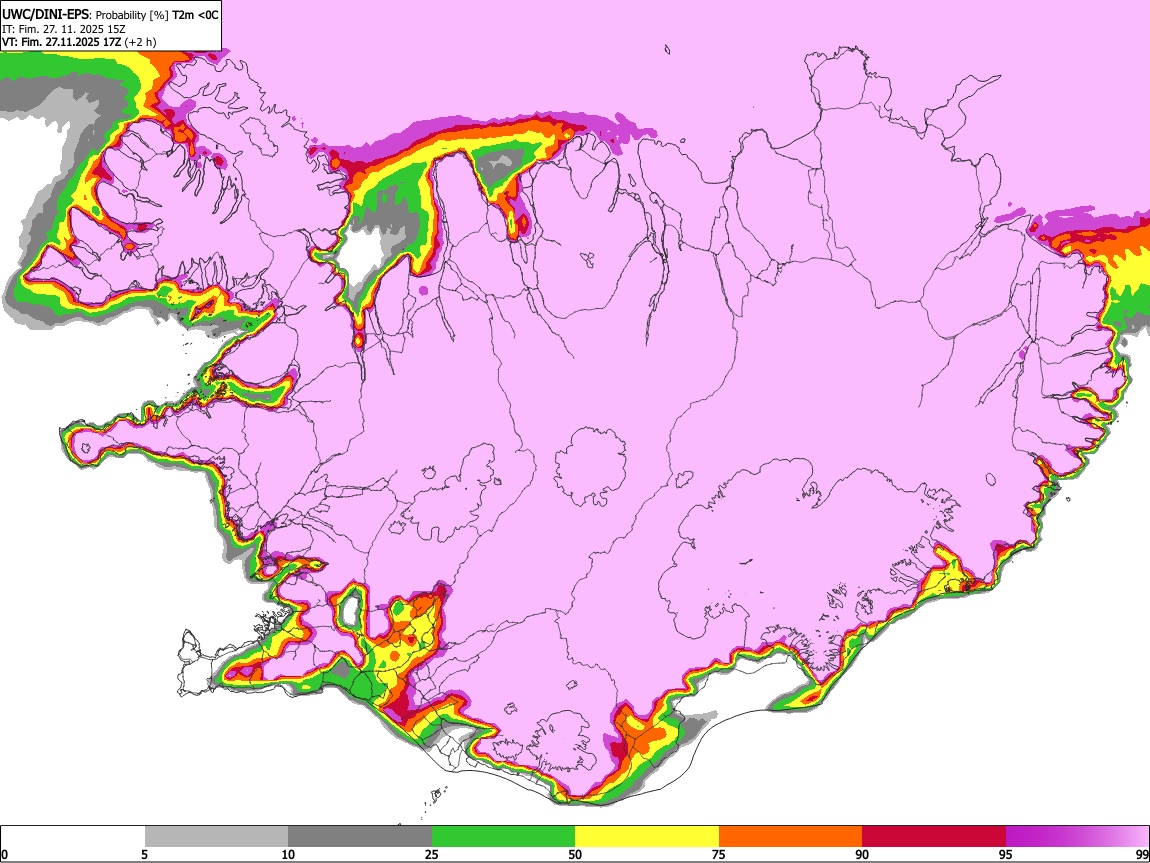Click the legend value '25'
Viewport: 1150px width, 863px height.
pos(432,855)
